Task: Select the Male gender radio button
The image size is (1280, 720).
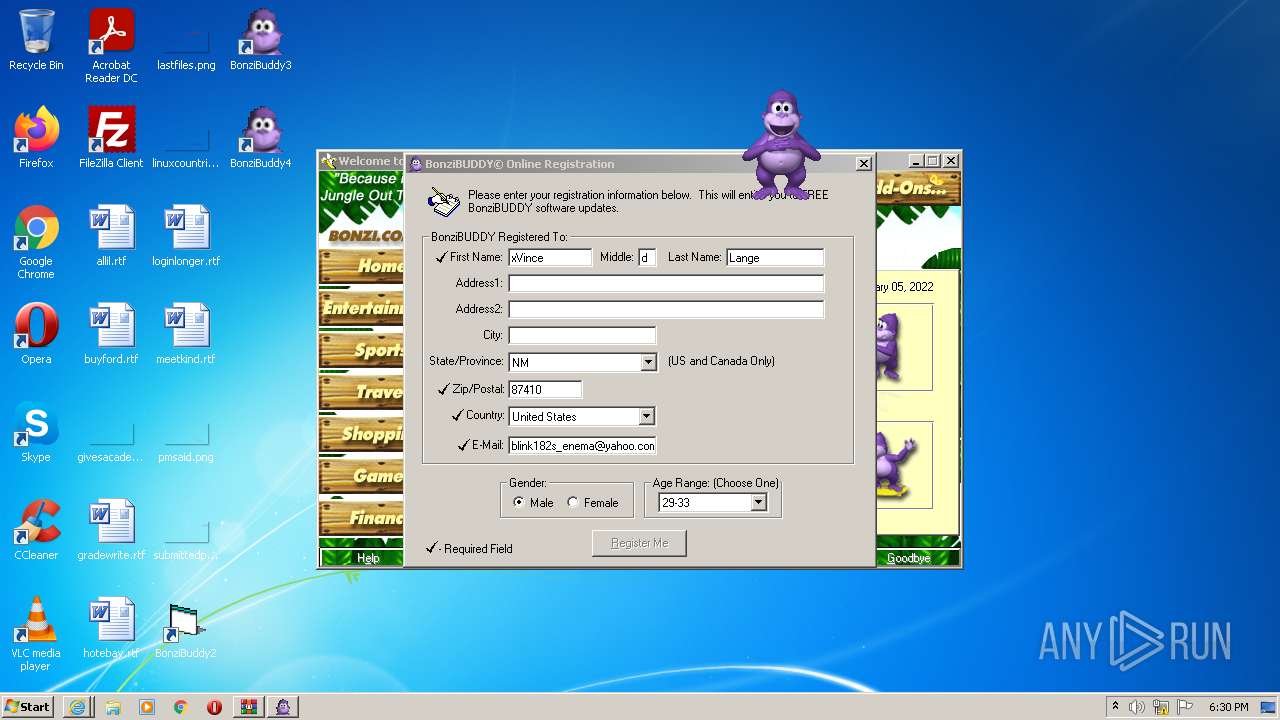Action: pyautogui.click(x=518, y=503)
